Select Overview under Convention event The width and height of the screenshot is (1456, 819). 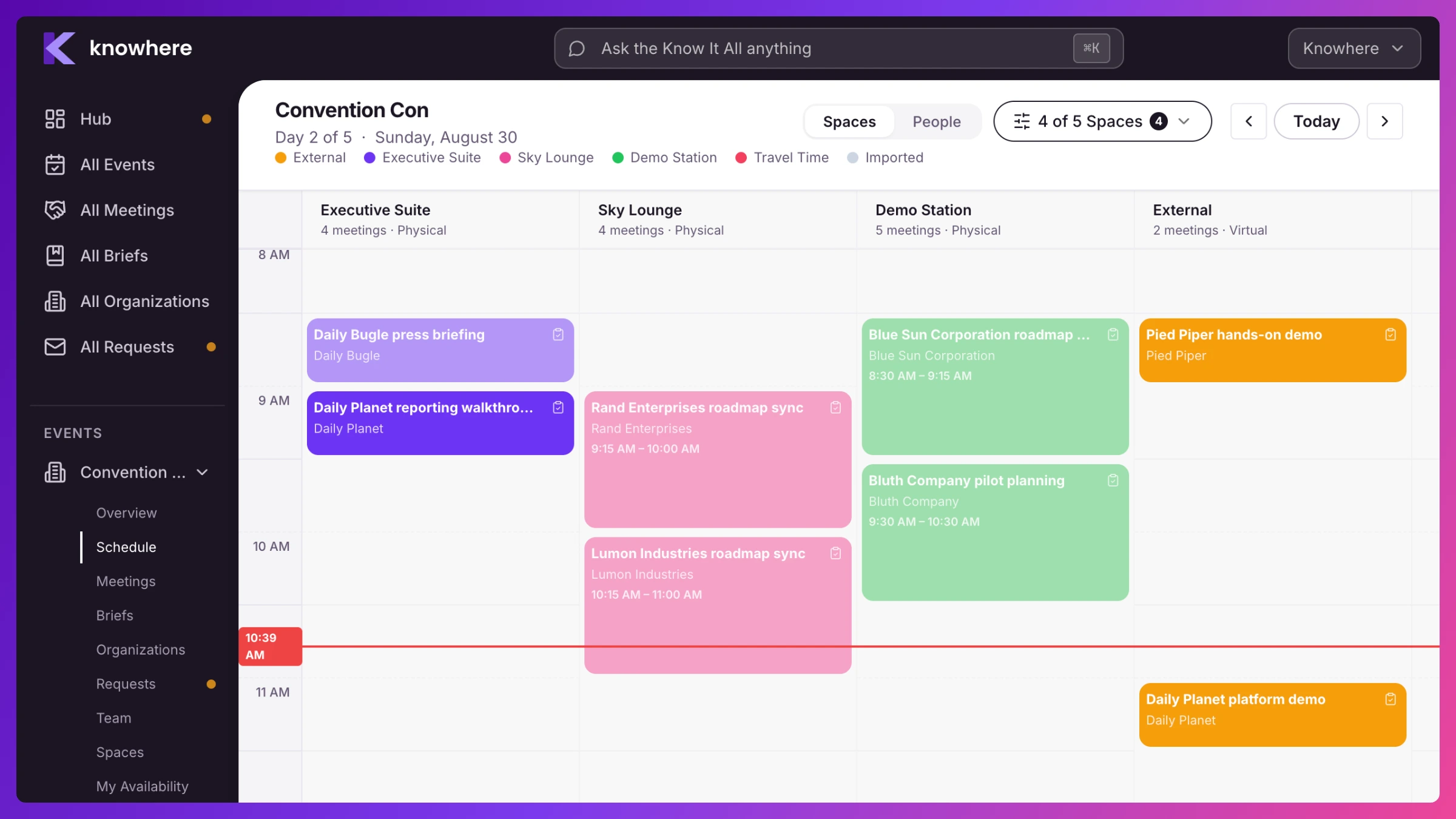click(x=126, y=513)
